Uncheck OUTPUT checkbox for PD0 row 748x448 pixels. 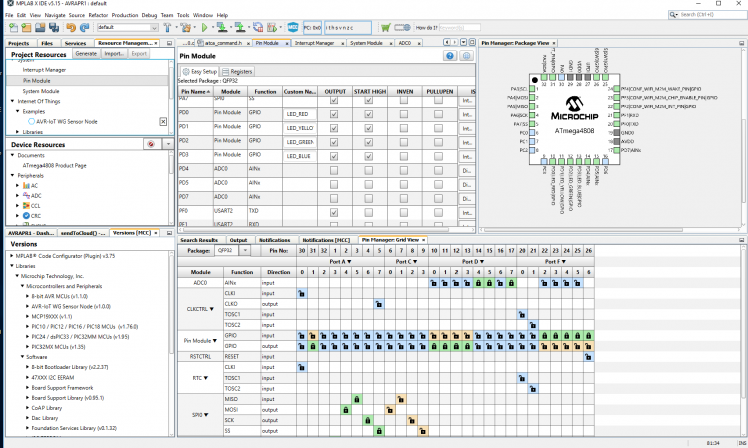[334, 114]
